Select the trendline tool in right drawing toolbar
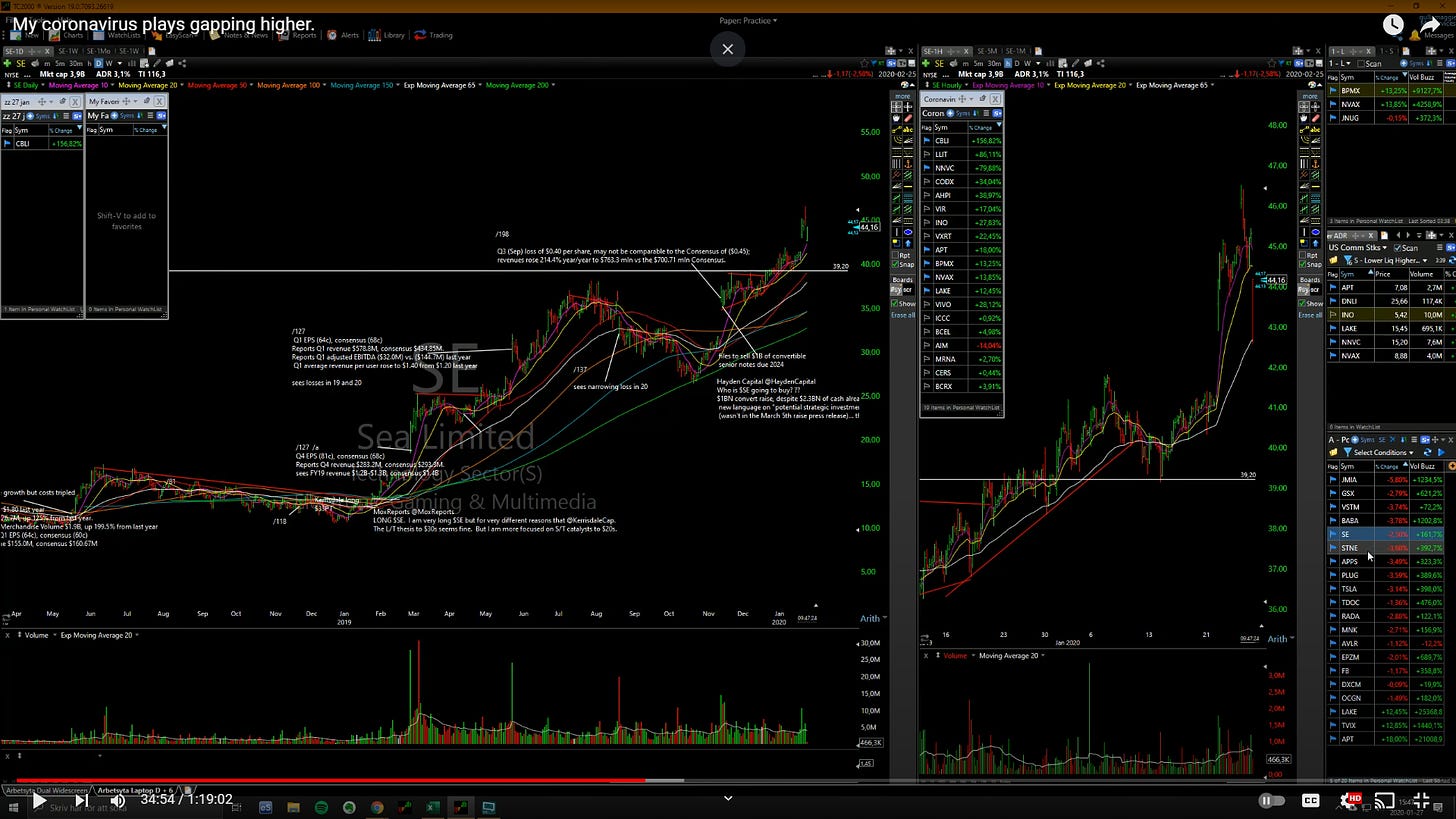The width and height of the screenshot is (1456, 819). pyautogui.click(x=1304, y=130)
